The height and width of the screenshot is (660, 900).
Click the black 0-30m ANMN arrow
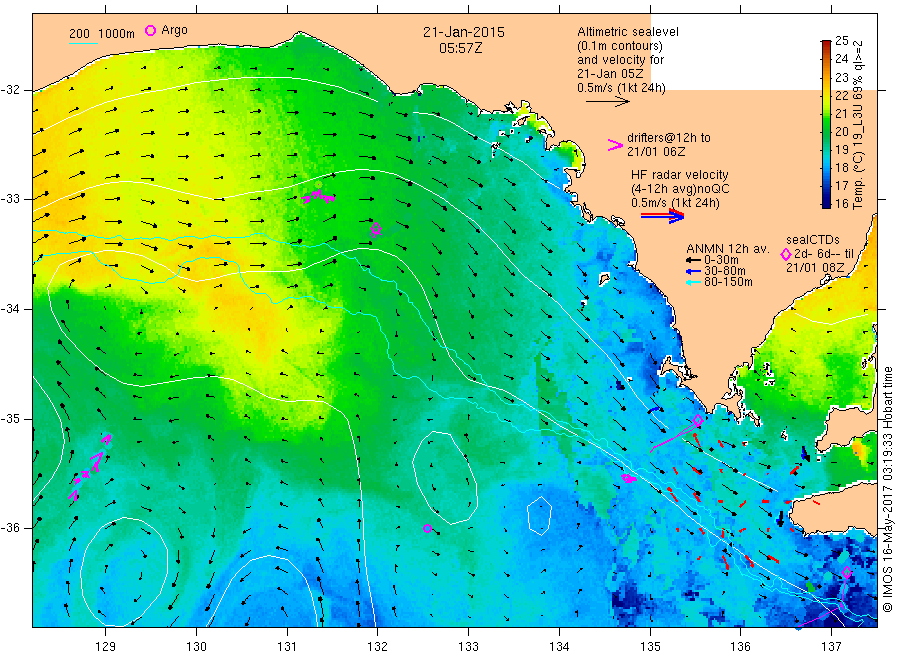click(693, 260)
